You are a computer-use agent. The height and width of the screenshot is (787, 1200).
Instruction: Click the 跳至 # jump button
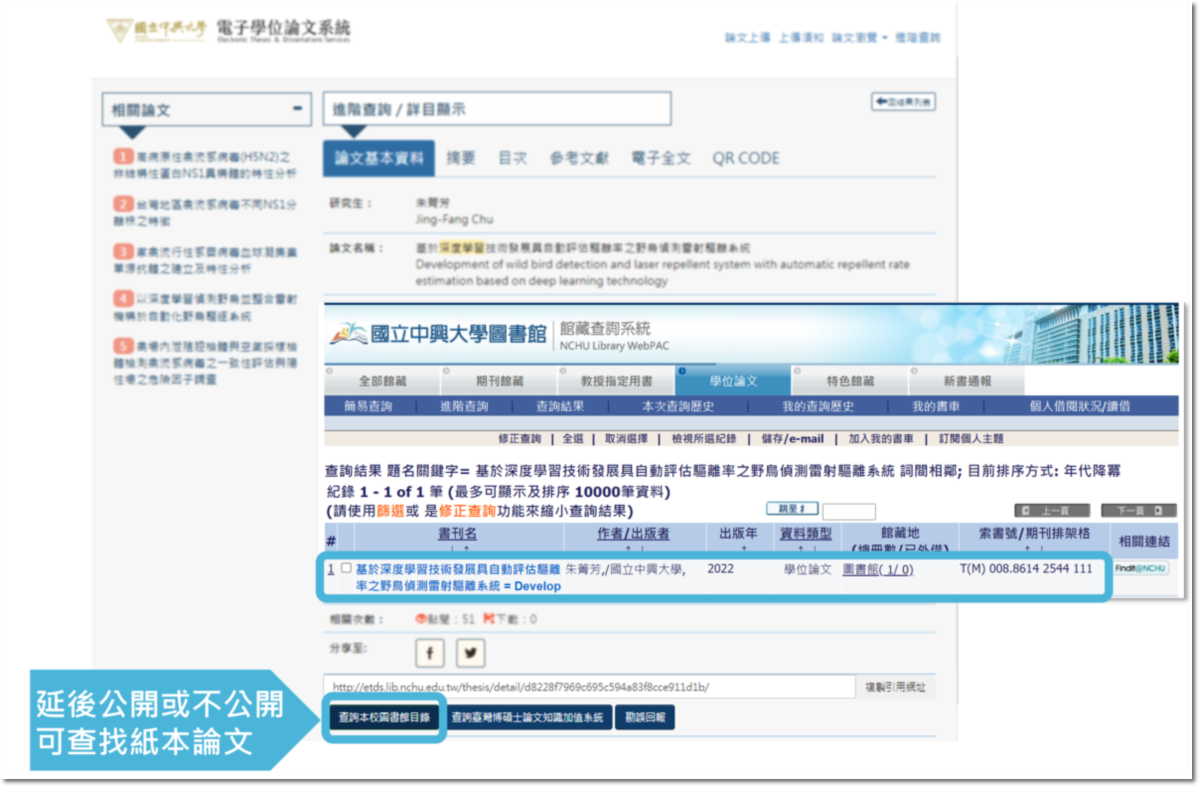point(793,510)
